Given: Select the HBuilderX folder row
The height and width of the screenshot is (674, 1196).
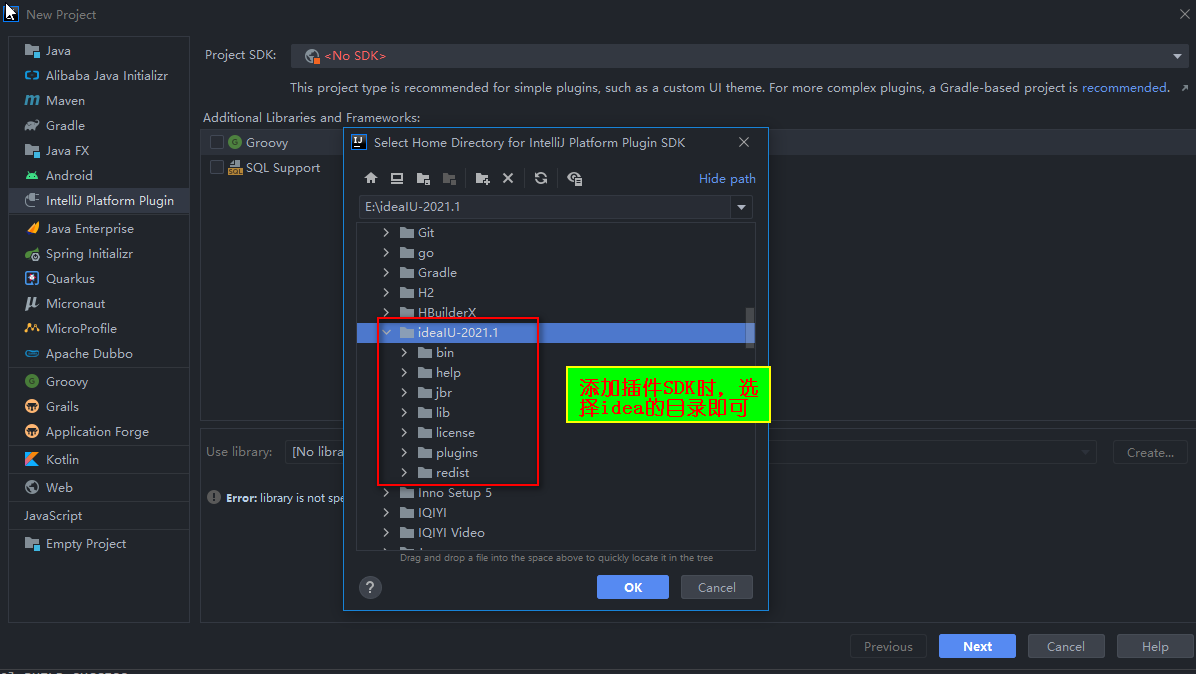Looking at the screenshot, I should [x=555, y=313].
